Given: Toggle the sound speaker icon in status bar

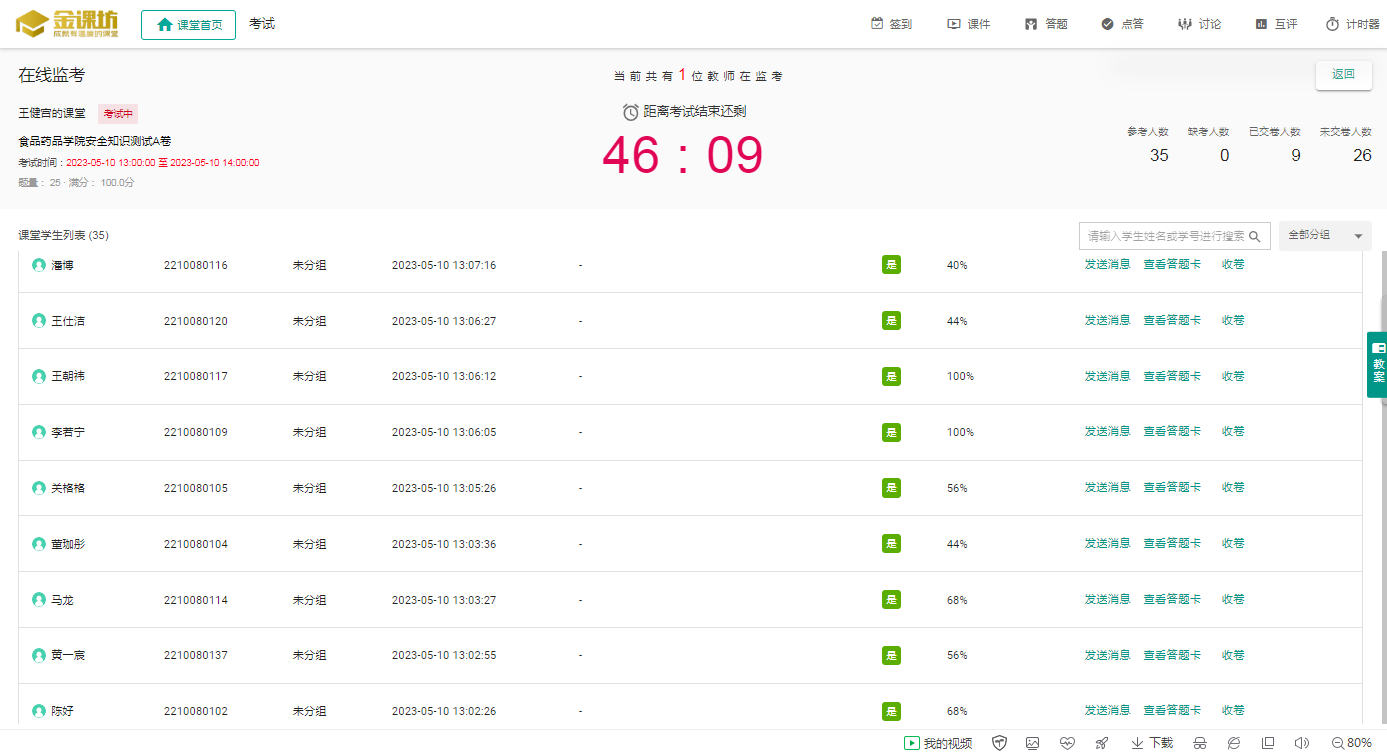Looking at the screenshot, I should pos(1301,743).
